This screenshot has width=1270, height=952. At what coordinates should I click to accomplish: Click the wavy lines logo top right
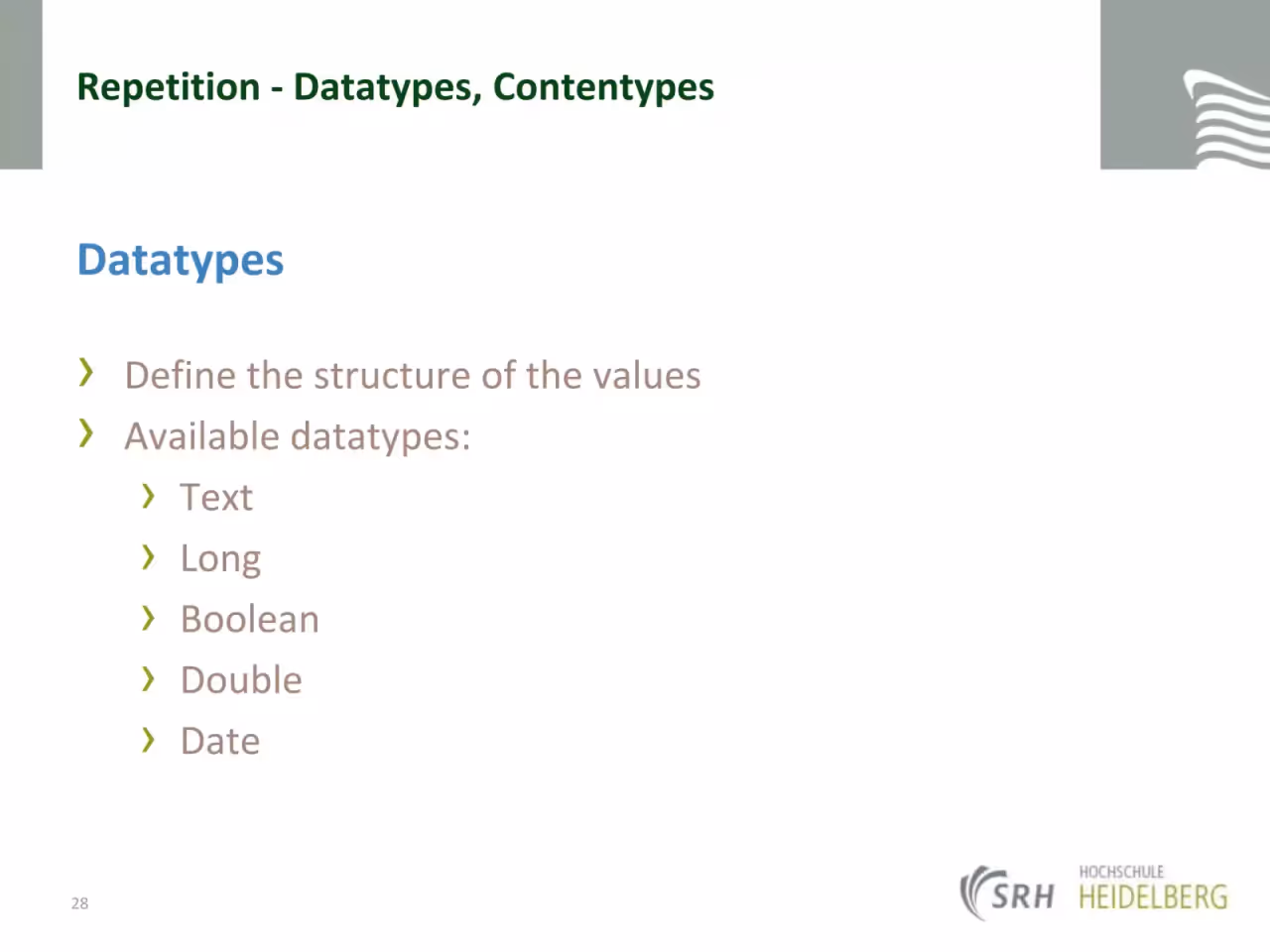tap(1227, 118)
